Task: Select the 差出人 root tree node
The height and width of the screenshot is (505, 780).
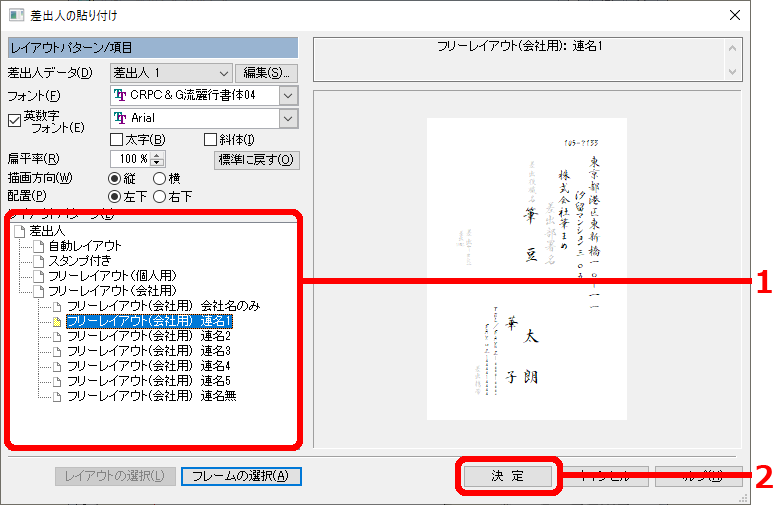Action: [x=47, y=231]
